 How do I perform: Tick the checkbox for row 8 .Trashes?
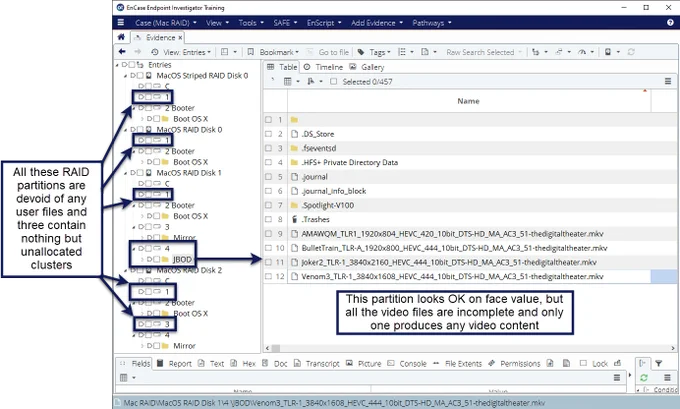[268, 219]
